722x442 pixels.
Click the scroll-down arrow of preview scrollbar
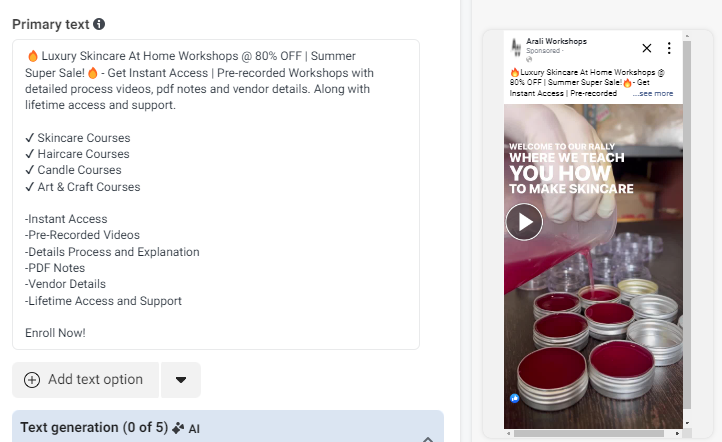[x=687, y=423]
